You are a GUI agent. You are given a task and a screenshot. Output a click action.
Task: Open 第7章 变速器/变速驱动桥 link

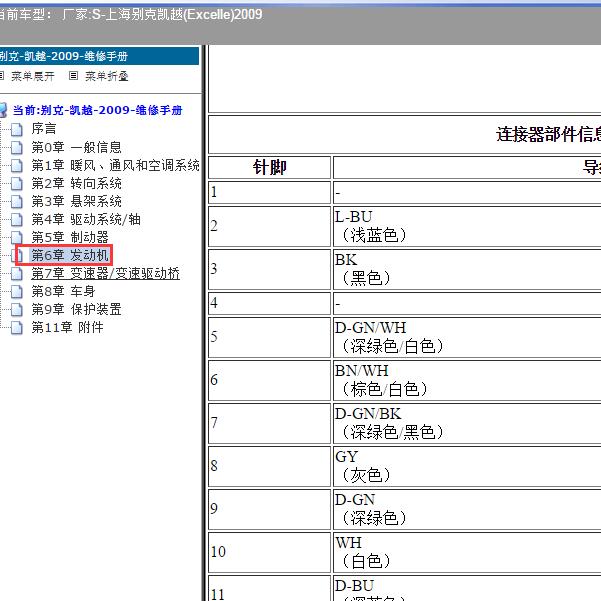105,274
